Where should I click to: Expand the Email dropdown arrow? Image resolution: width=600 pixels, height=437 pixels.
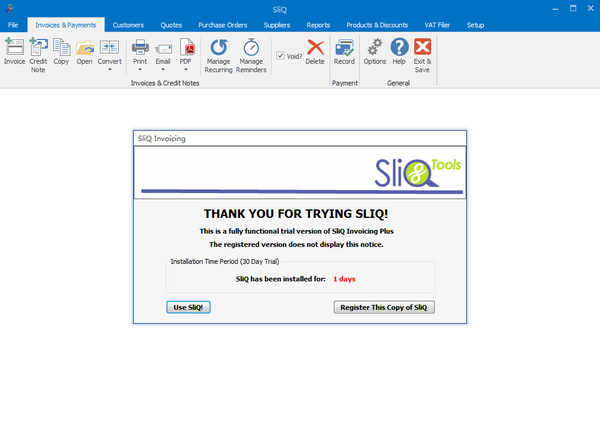(163, 70)
